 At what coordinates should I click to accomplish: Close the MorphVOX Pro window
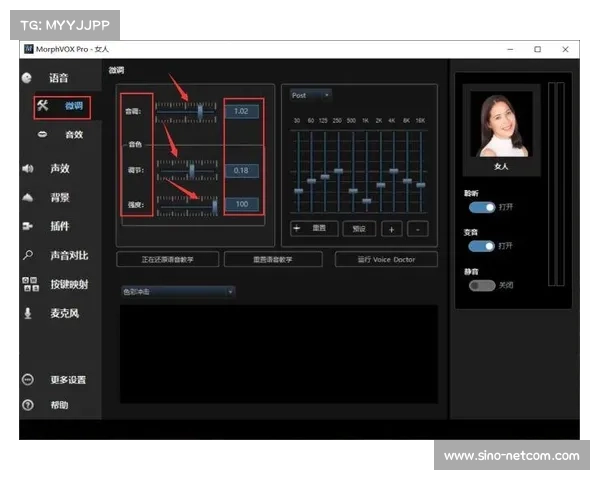coord(565,49)
